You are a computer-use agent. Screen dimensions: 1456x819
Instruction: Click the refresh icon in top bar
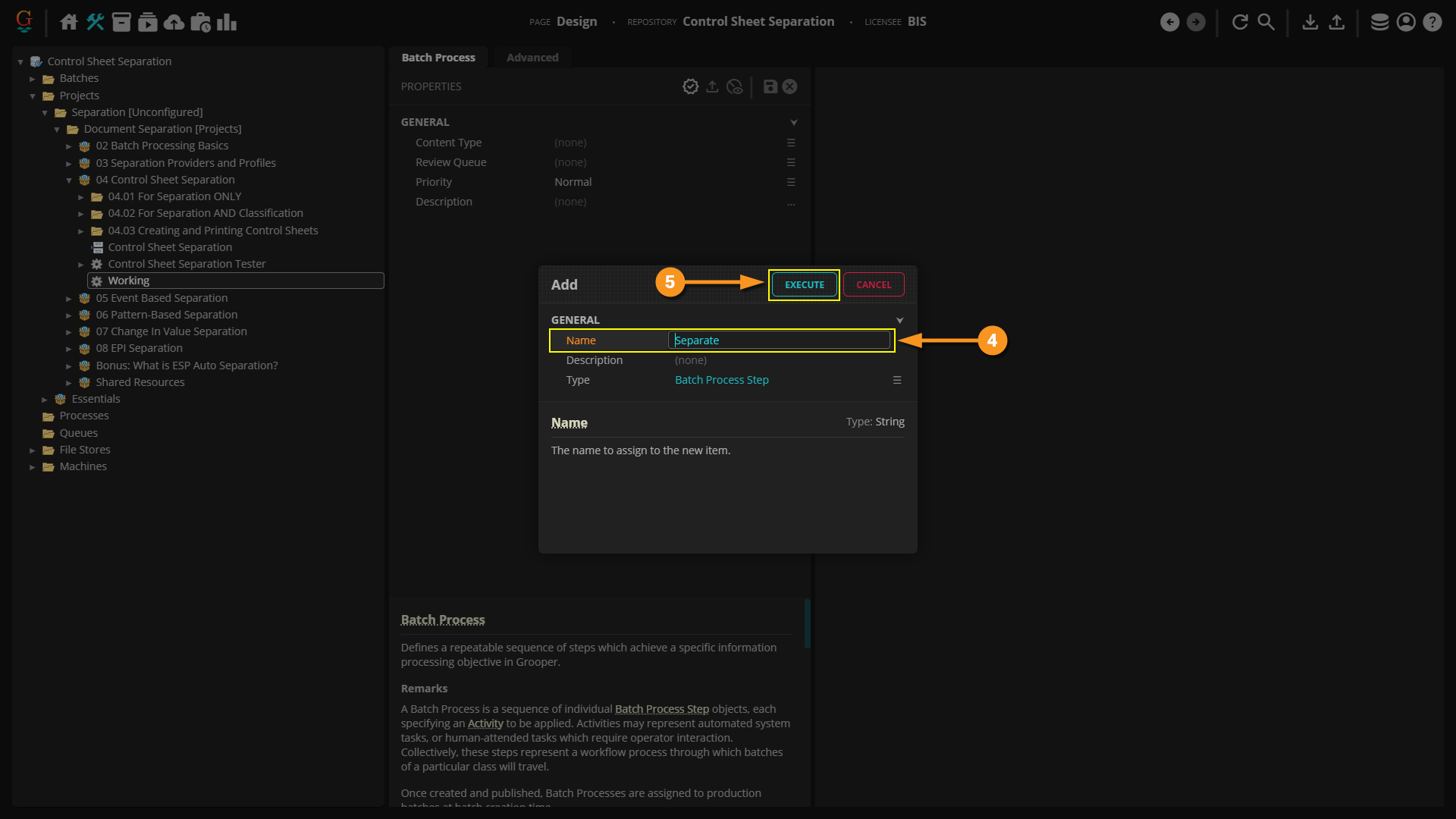[x=1240, y=22]
